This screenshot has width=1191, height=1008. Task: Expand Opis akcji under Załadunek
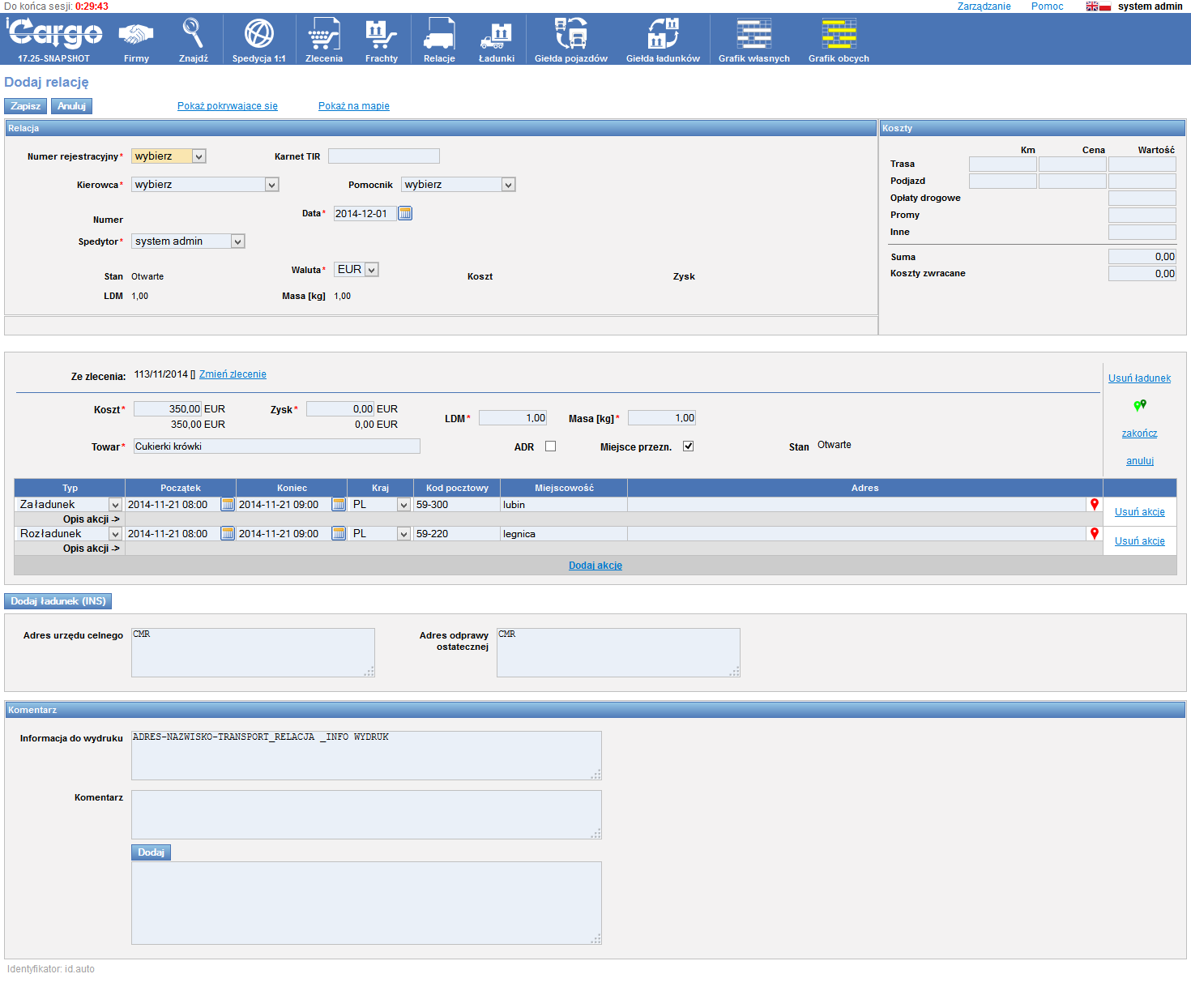pos(92,519)
